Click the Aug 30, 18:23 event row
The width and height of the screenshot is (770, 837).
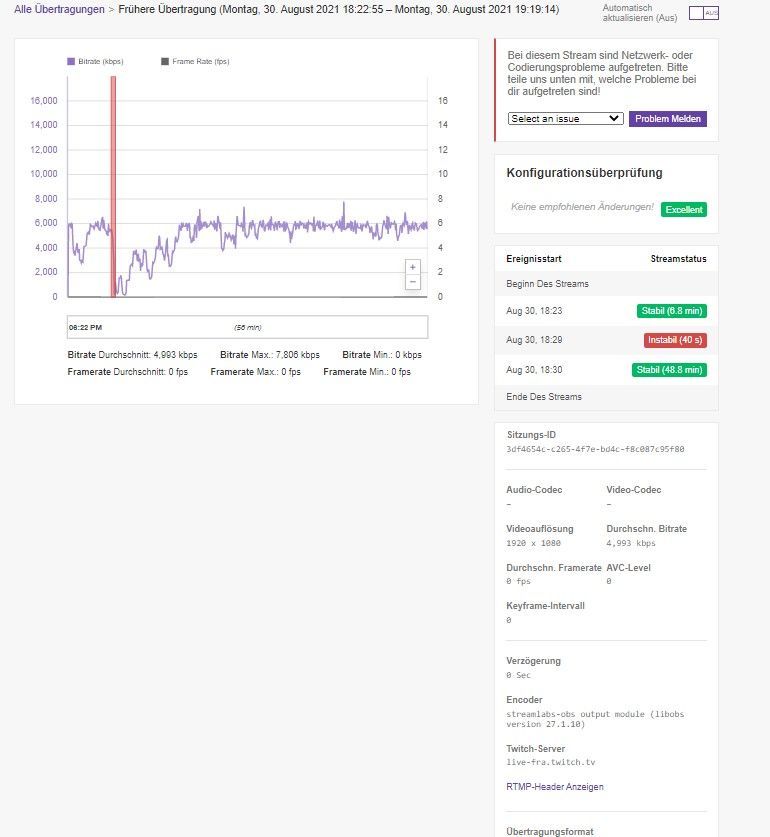(x=606, y=311)
